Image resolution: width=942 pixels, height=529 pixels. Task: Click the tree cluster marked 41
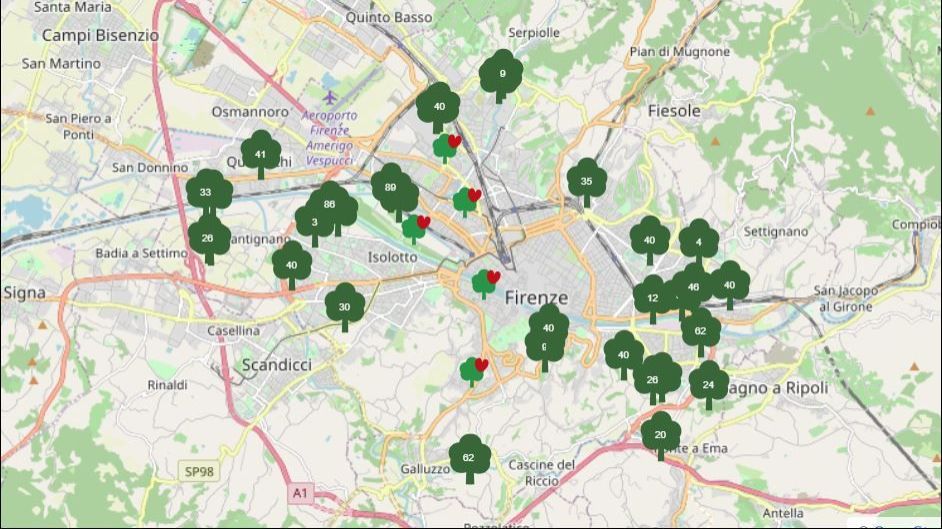261,154
